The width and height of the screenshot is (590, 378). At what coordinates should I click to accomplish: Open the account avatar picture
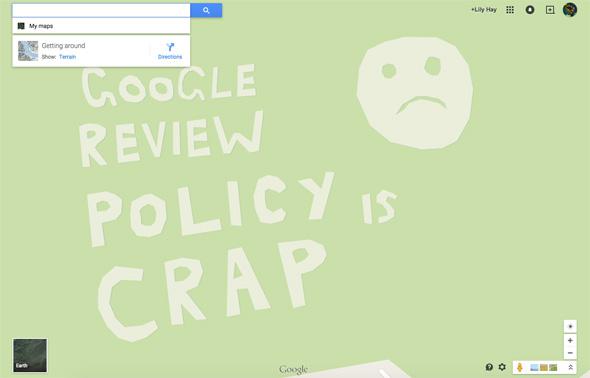570,10
